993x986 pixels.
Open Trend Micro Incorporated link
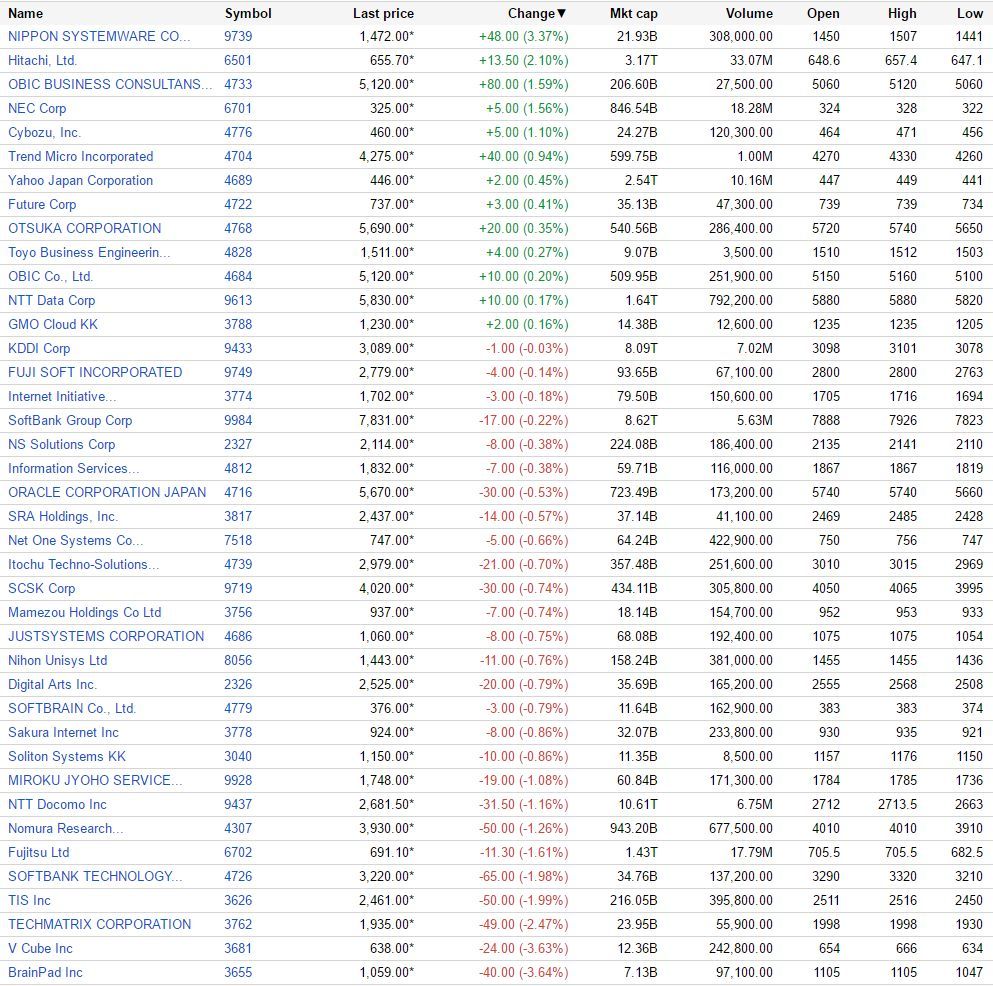pyautogui.click(x=80, y=156)
